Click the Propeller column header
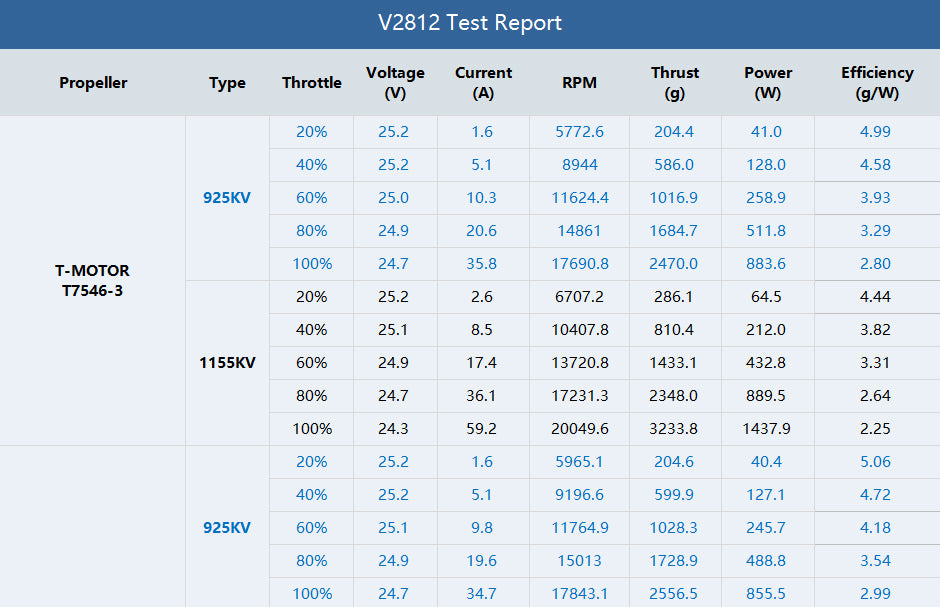Image resolution: width=940 pixels, height=607 pixels. coord(93,83)
